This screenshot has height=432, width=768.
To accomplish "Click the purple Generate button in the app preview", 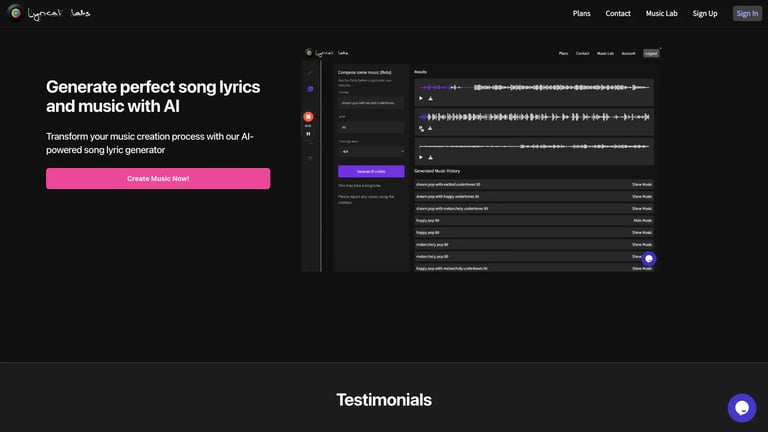I will point(371,171).
